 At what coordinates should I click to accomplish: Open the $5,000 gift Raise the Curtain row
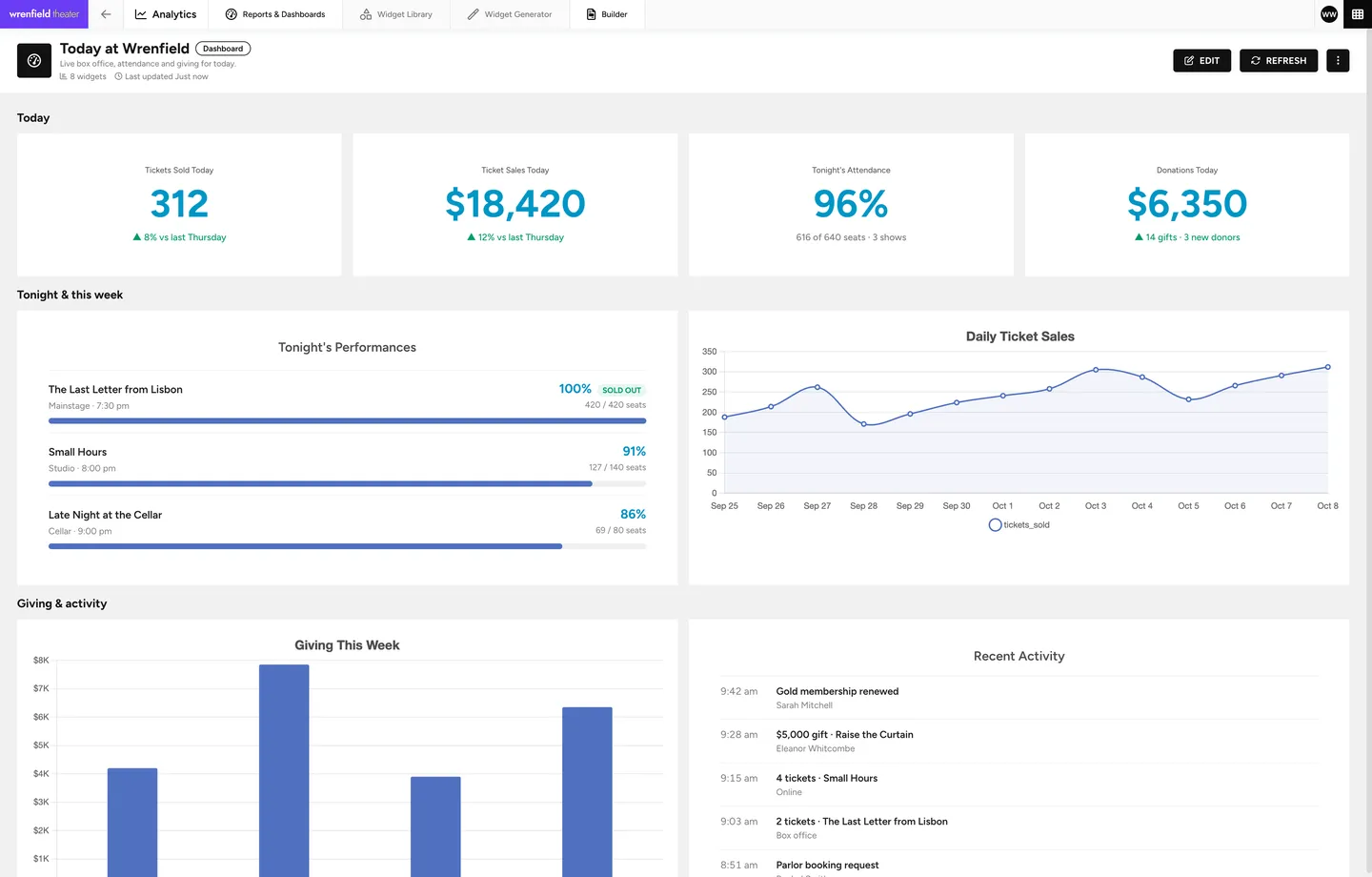(1019, 741)
